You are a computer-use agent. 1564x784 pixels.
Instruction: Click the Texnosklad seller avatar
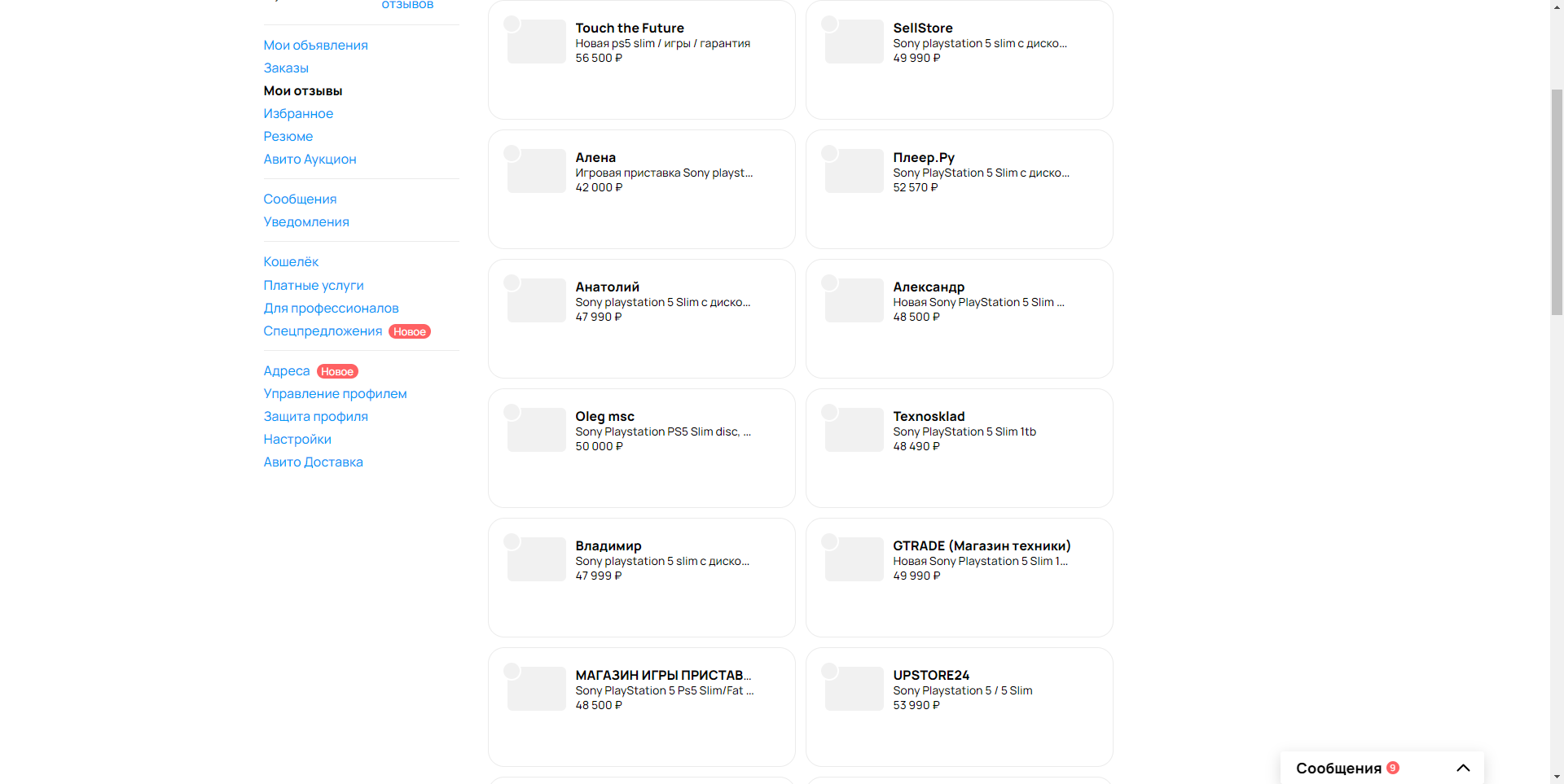click(x=829, y=412)
